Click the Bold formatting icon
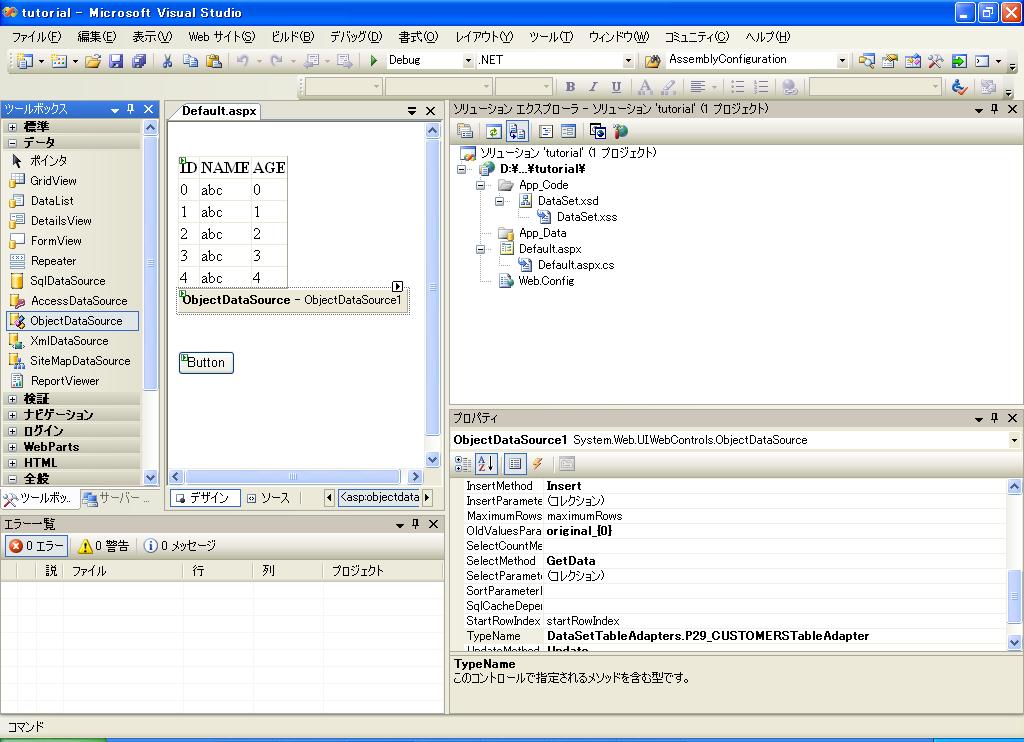 pyautogui.click(x=570, y=86)
